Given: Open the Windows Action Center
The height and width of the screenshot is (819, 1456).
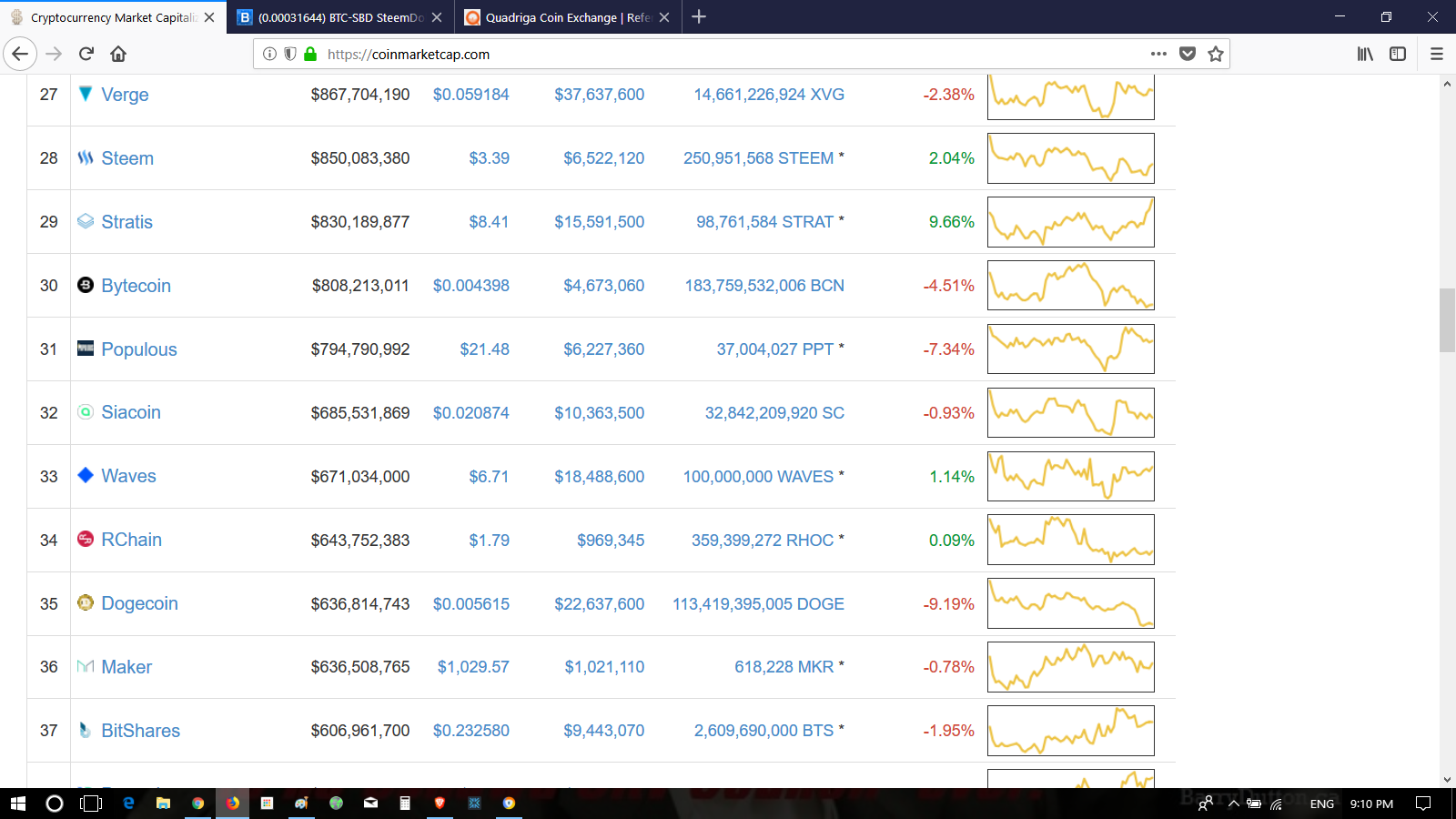Looking at the screenshot, I should (1423, 804).
